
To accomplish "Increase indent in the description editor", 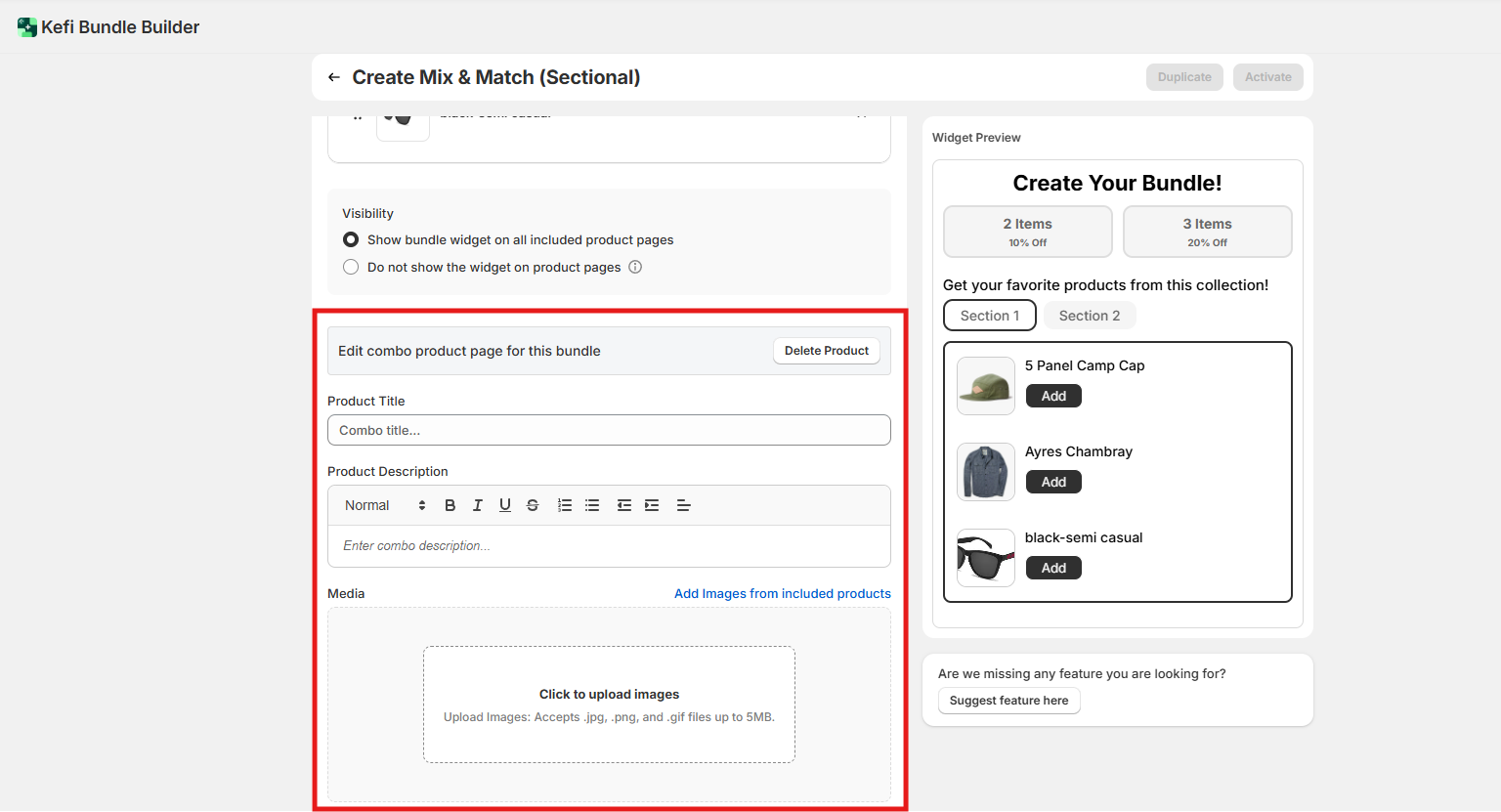I will (x=652, y=505).
